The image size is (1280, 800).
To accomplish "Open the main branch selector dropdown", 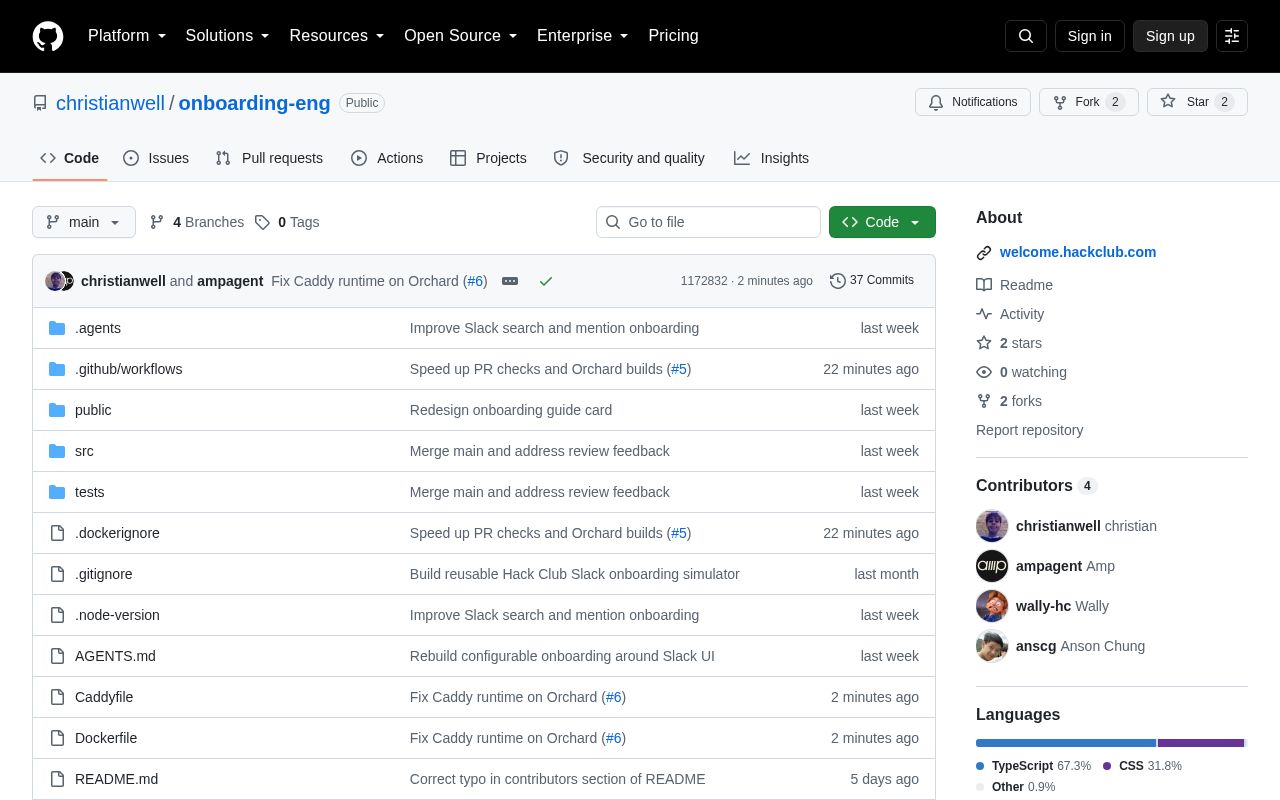I will [x=84, y=222].
